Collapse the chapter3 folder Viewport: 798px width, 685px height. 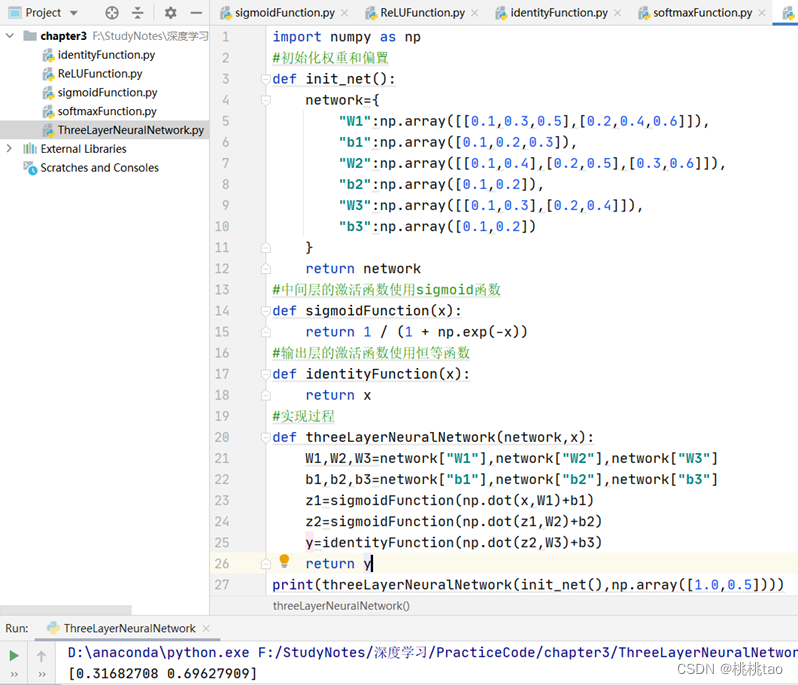pyautogui.click(x=10, y=36)
